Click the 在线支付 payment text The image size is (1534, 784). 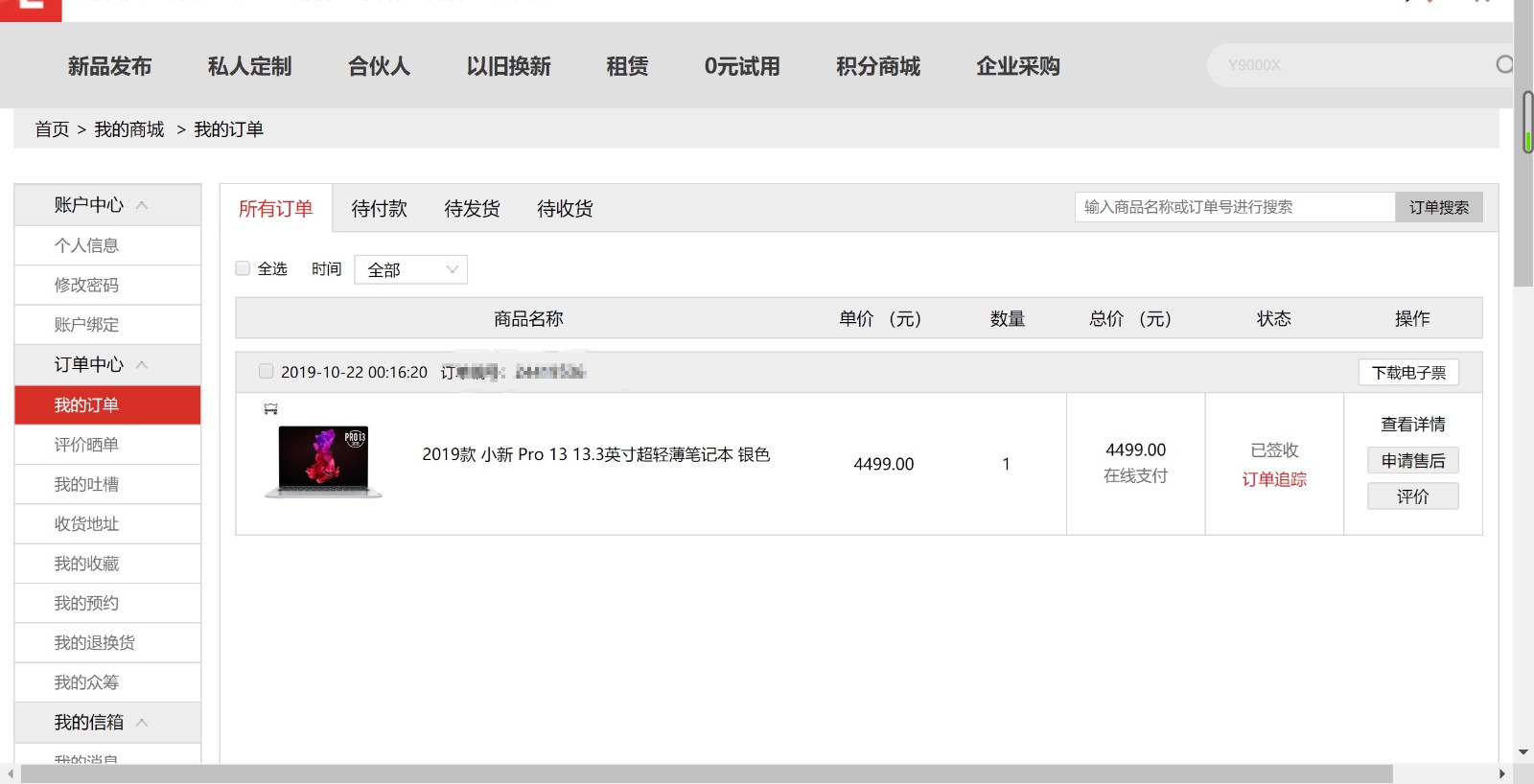click(1135, 475)
